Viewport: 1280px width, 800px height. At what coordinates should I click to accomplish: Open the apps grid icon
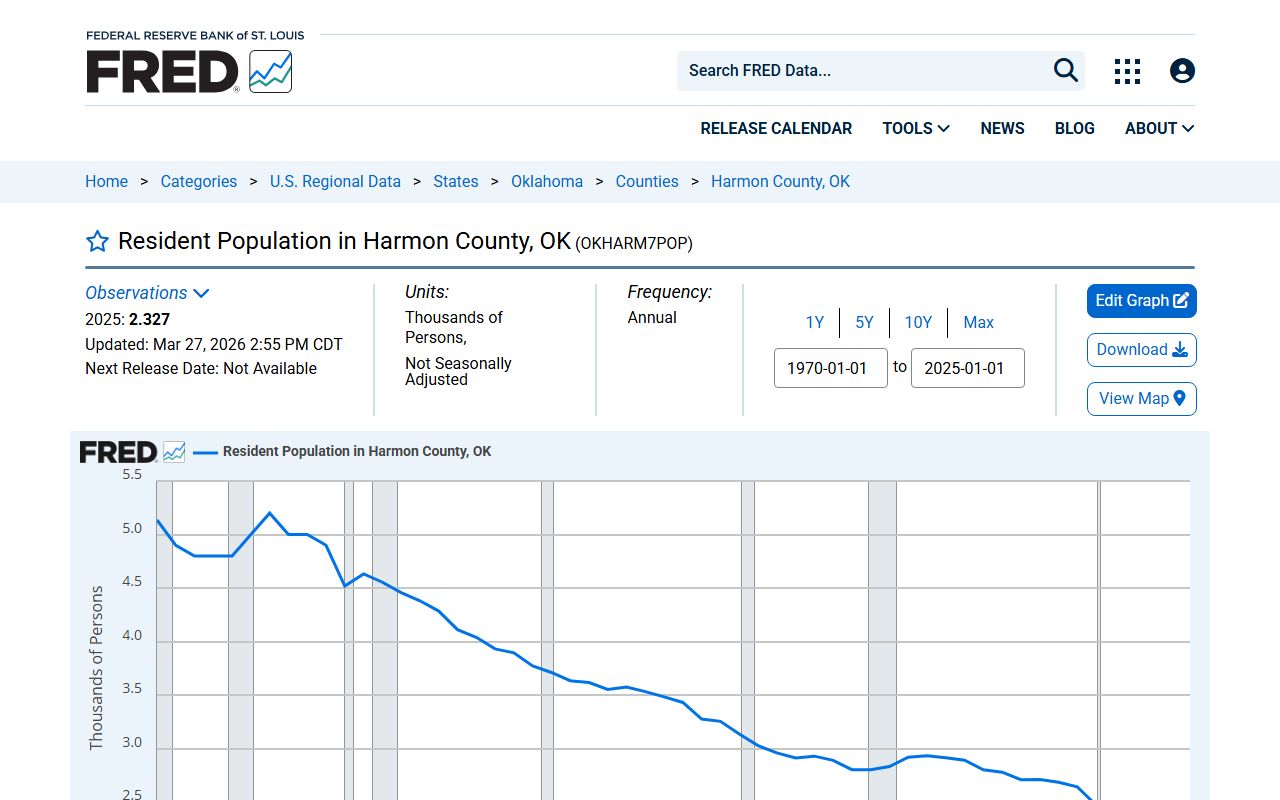[x=1127, y=71]
